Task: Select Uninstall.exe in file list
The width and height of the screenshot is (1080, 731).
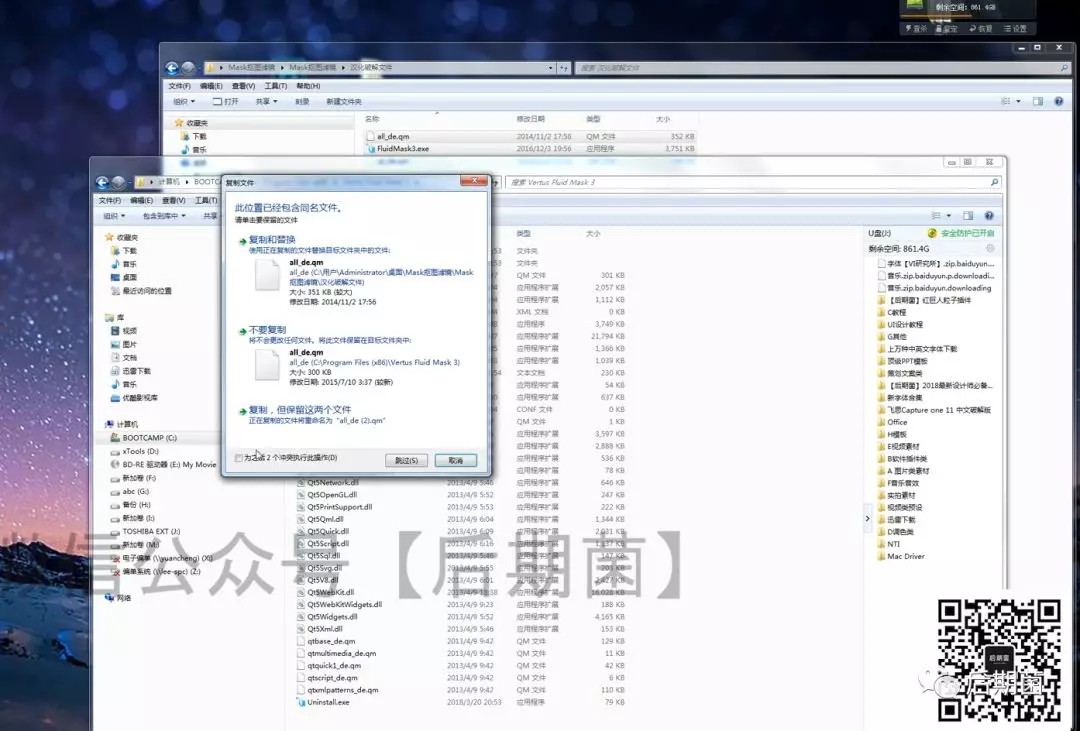Action: coord(328,702)
